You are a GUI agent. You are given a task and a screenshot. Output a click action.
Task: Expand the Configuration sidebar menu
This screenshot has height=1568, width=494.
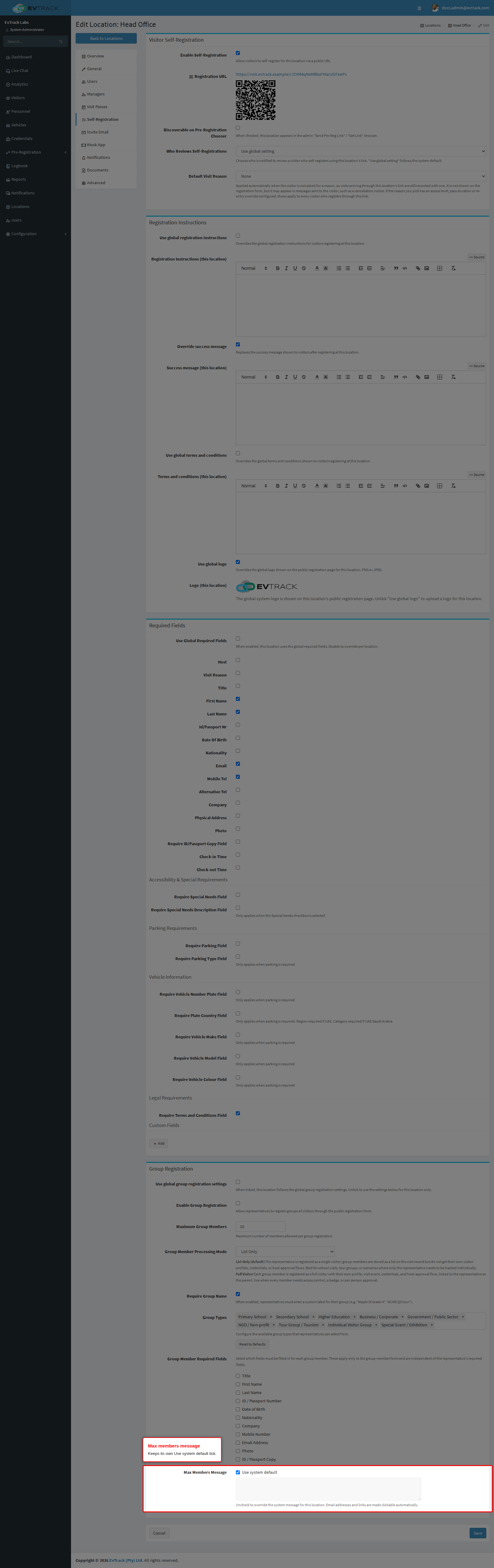click(35, 234)
